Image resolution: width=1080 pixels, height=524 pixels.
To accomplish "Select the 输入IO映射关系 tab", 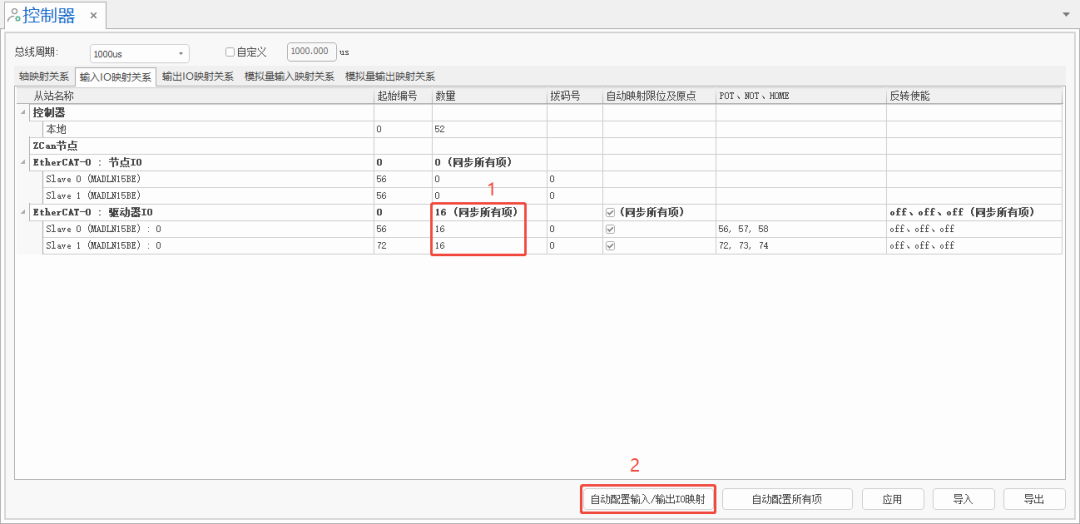I will pos(116,76).
